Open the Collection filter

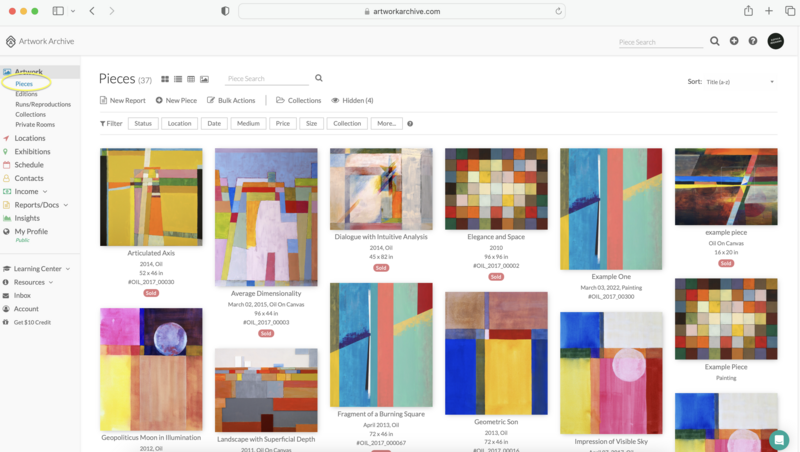[x=347, y=123]
